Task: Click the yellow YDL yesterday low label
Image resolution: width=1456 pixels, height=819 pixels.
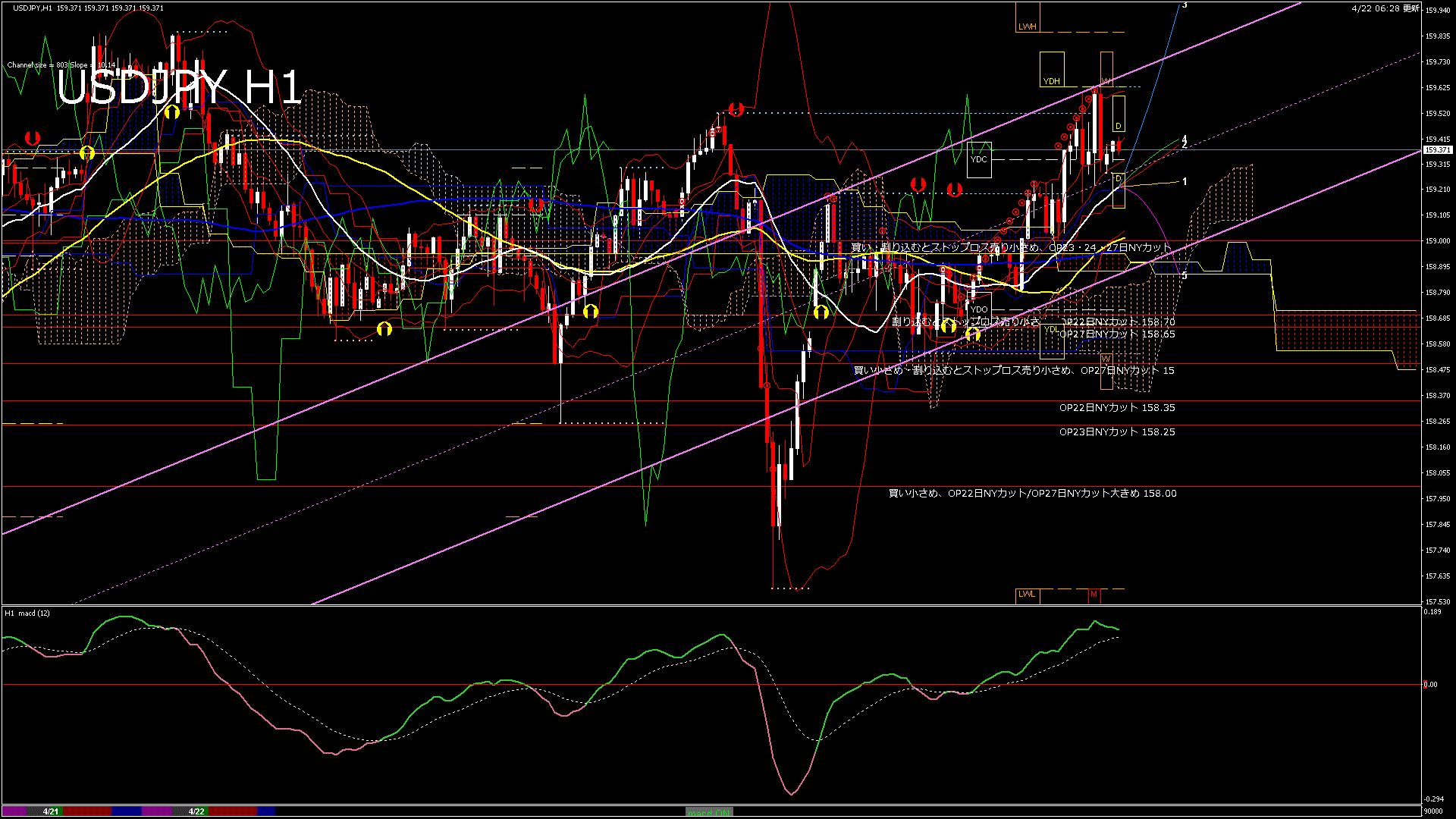Action: pos(1051,329)
